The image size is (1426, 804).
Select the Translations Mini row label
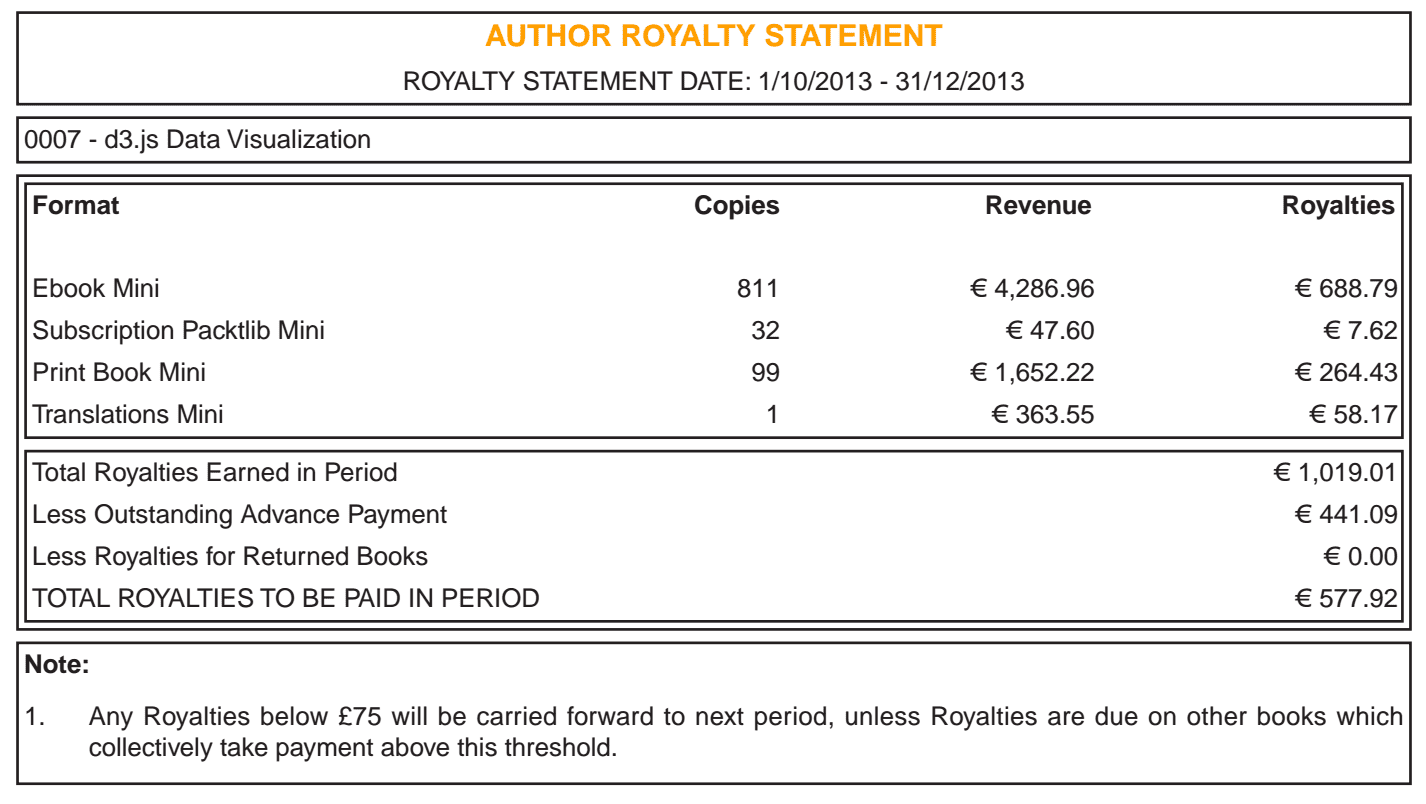(128, 414)
